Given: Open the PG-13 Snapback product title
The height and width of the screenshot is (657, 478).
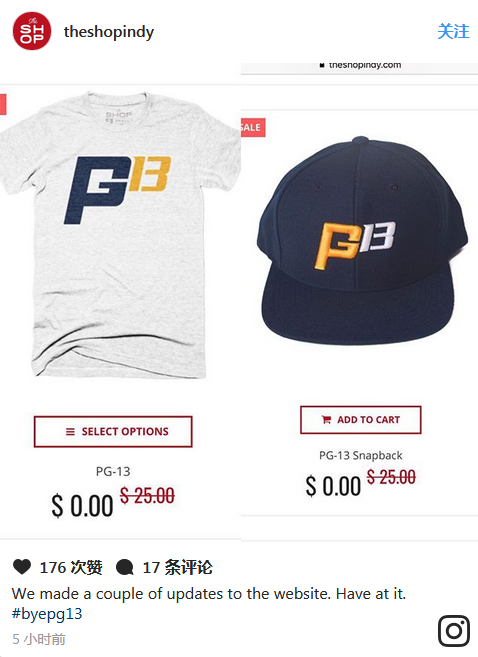Looking at the screenshot, I should click(x=361, y=455).
